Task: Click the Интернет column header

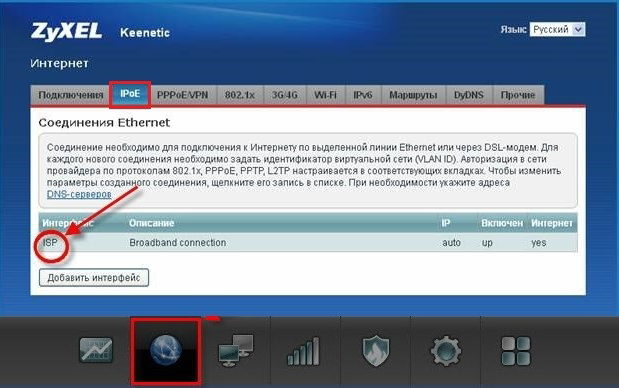Action: point(552,223)
